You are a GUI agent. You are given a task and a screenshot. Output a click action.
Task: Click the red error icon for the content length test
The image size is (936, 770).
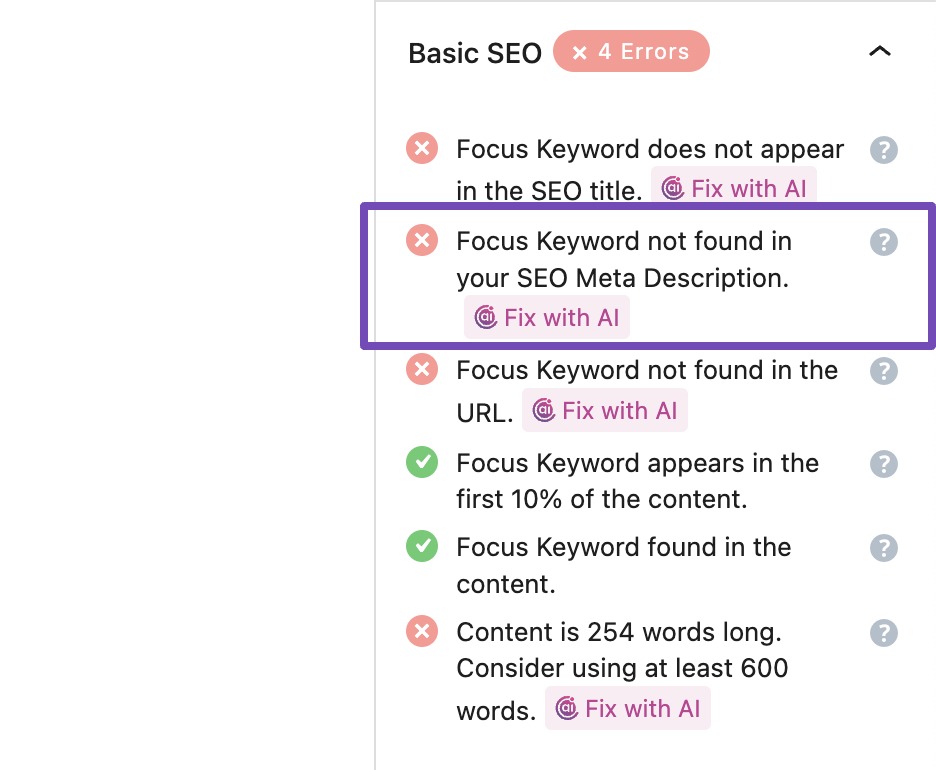(x=421, y=631)
